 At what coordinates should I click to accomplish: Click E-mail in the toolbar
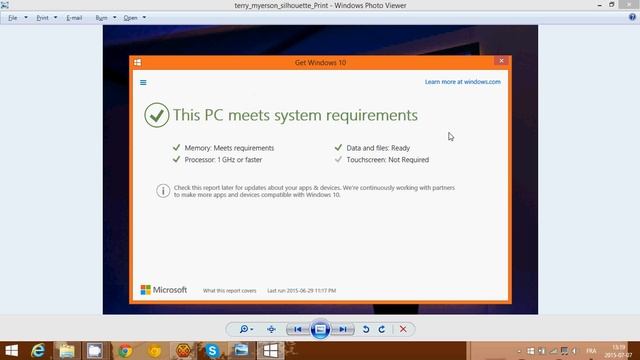(74, 18)
